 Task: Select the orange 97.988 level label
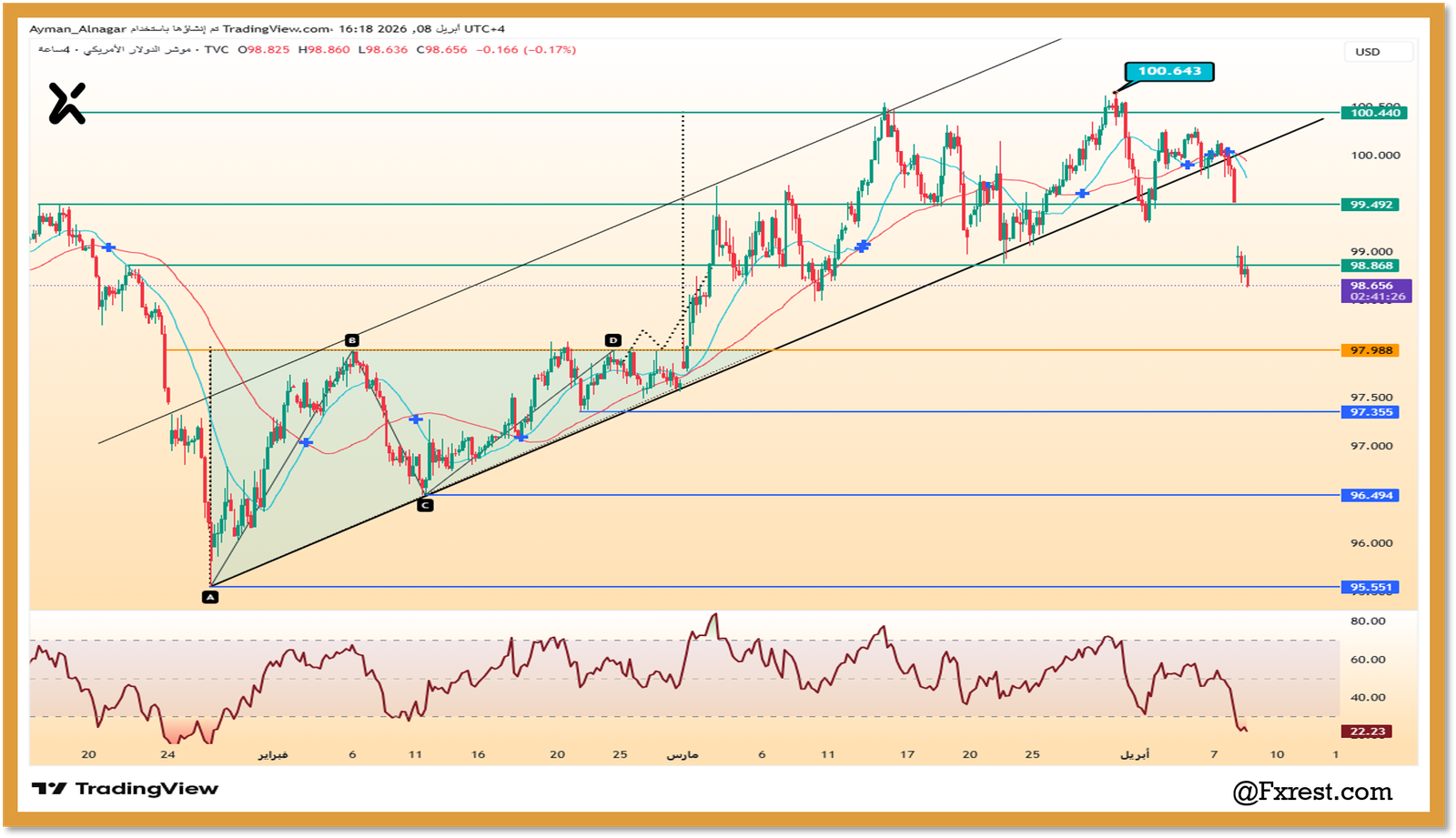tap(1370, 350)
